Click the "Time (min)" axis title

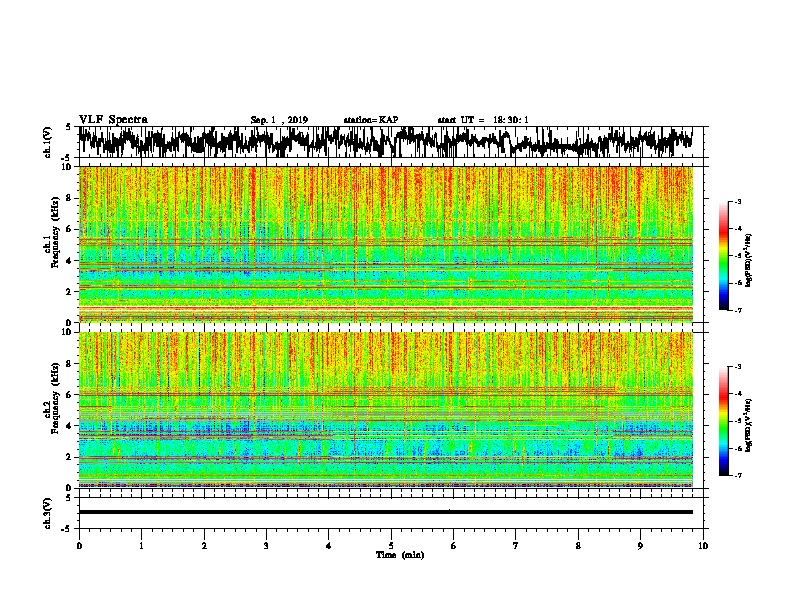400,555
